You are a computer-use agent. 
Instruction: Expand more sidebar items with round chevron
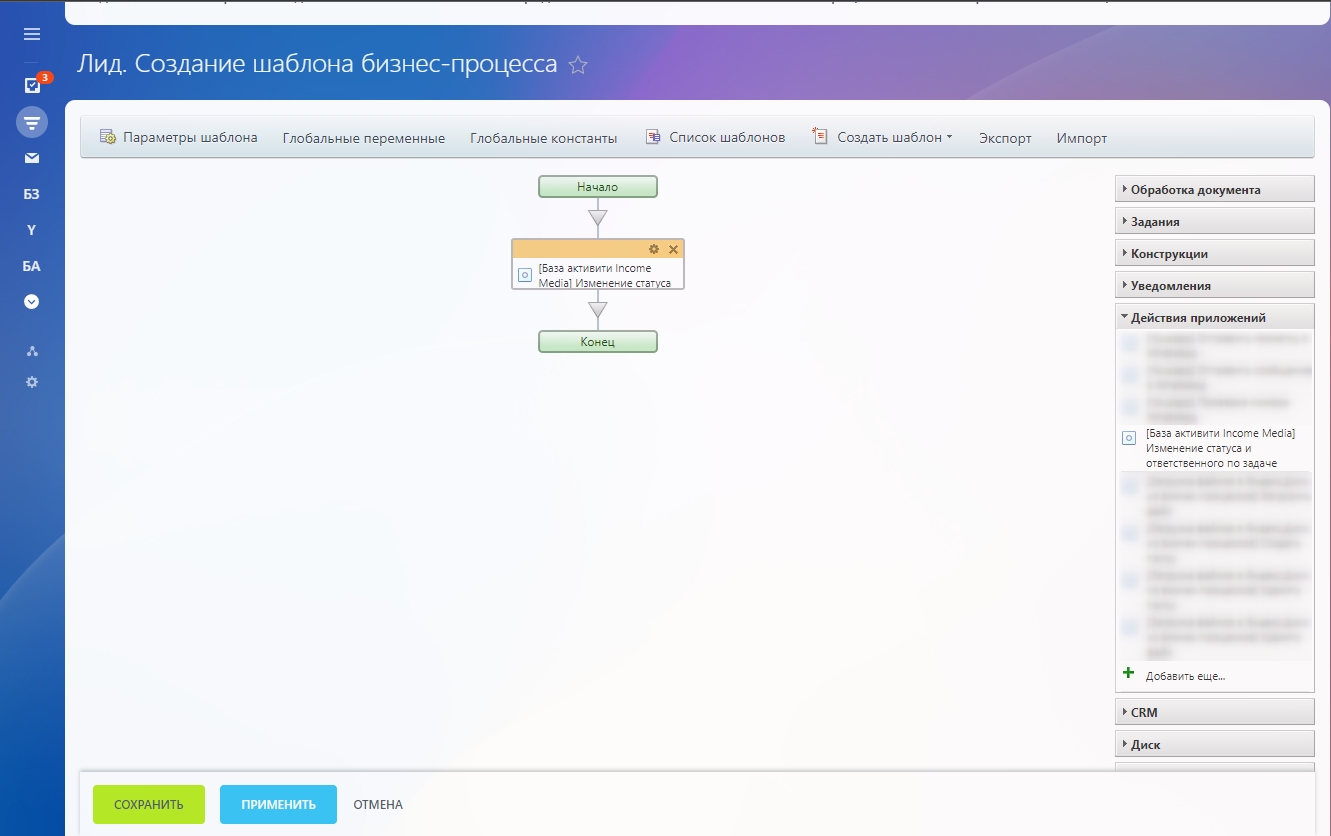tap(32, 301)
